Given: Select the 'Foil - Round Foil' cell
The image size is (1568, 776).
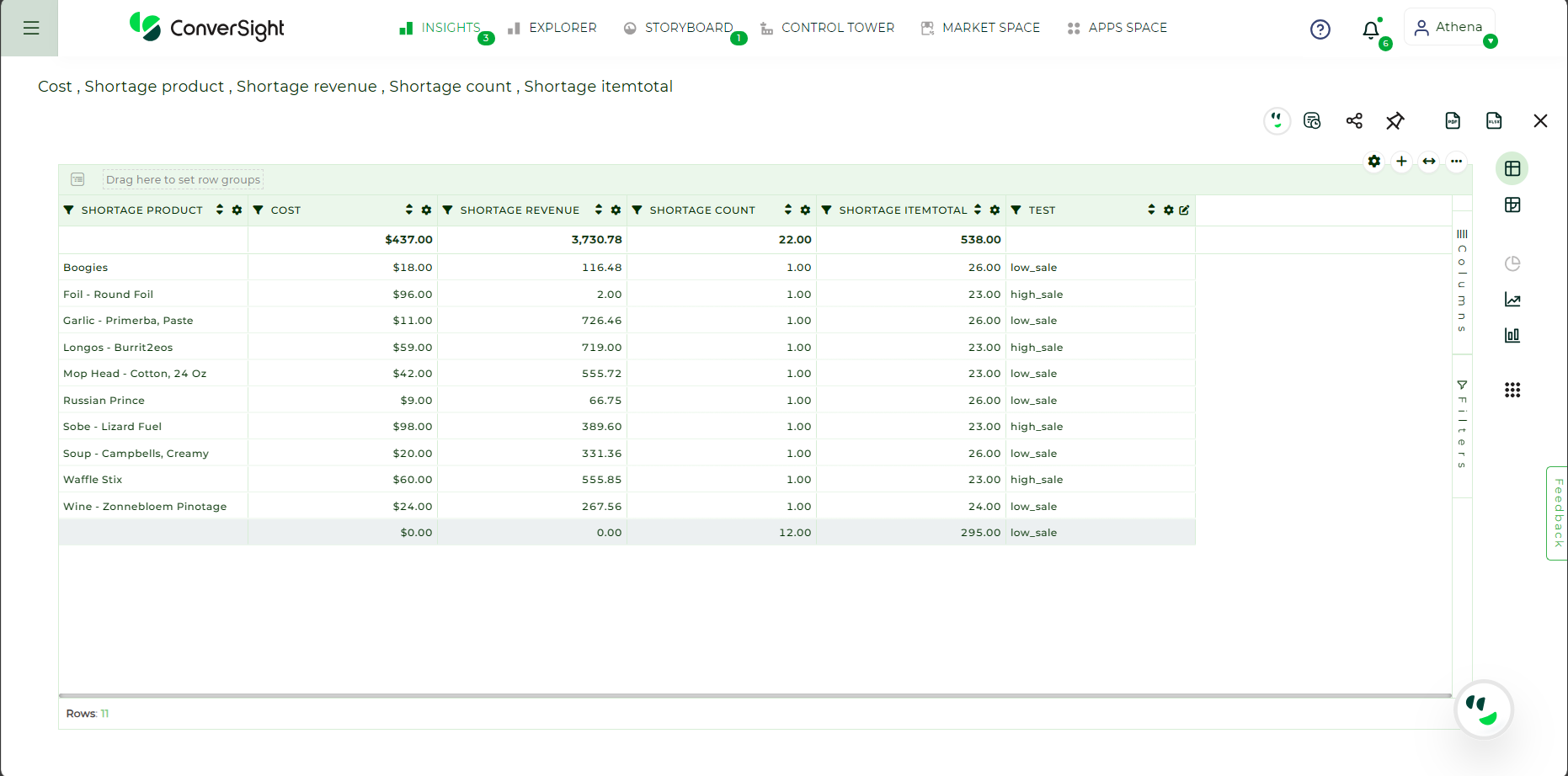Looking at the screenshot, I should click(153, 295).
